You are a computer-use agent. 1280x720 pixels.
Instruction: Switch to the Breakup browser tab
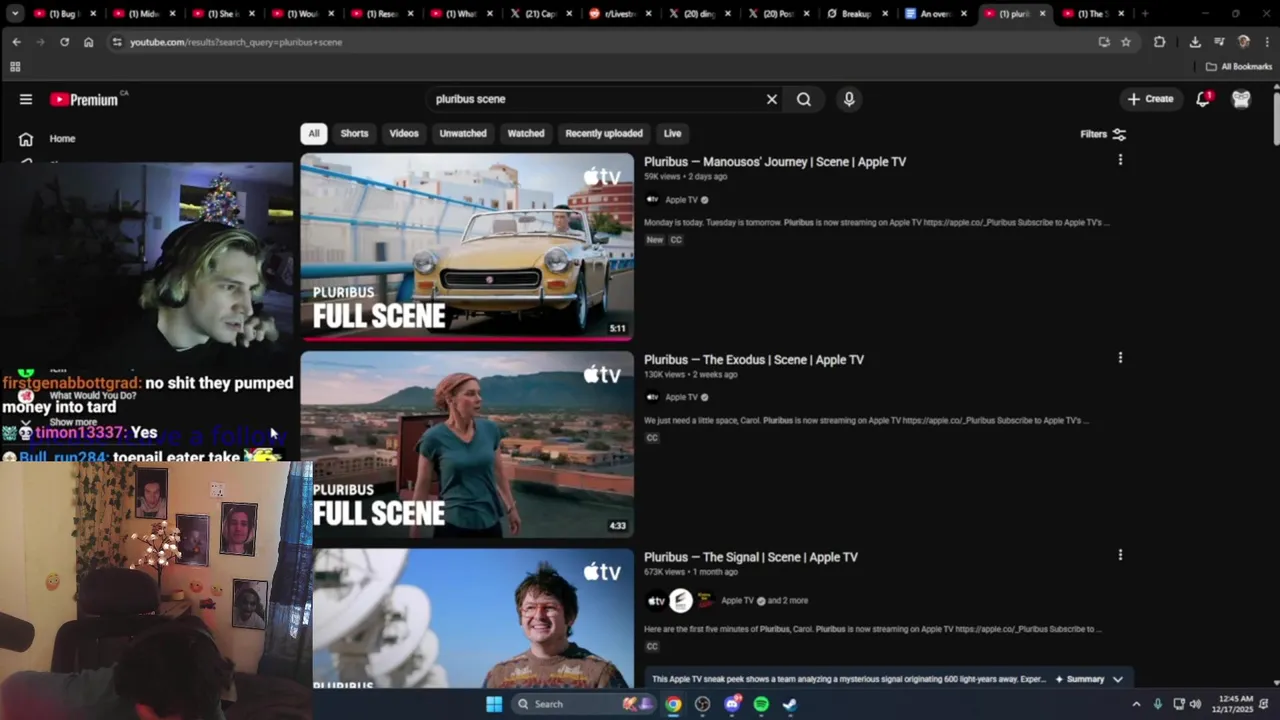click(856, 14)
